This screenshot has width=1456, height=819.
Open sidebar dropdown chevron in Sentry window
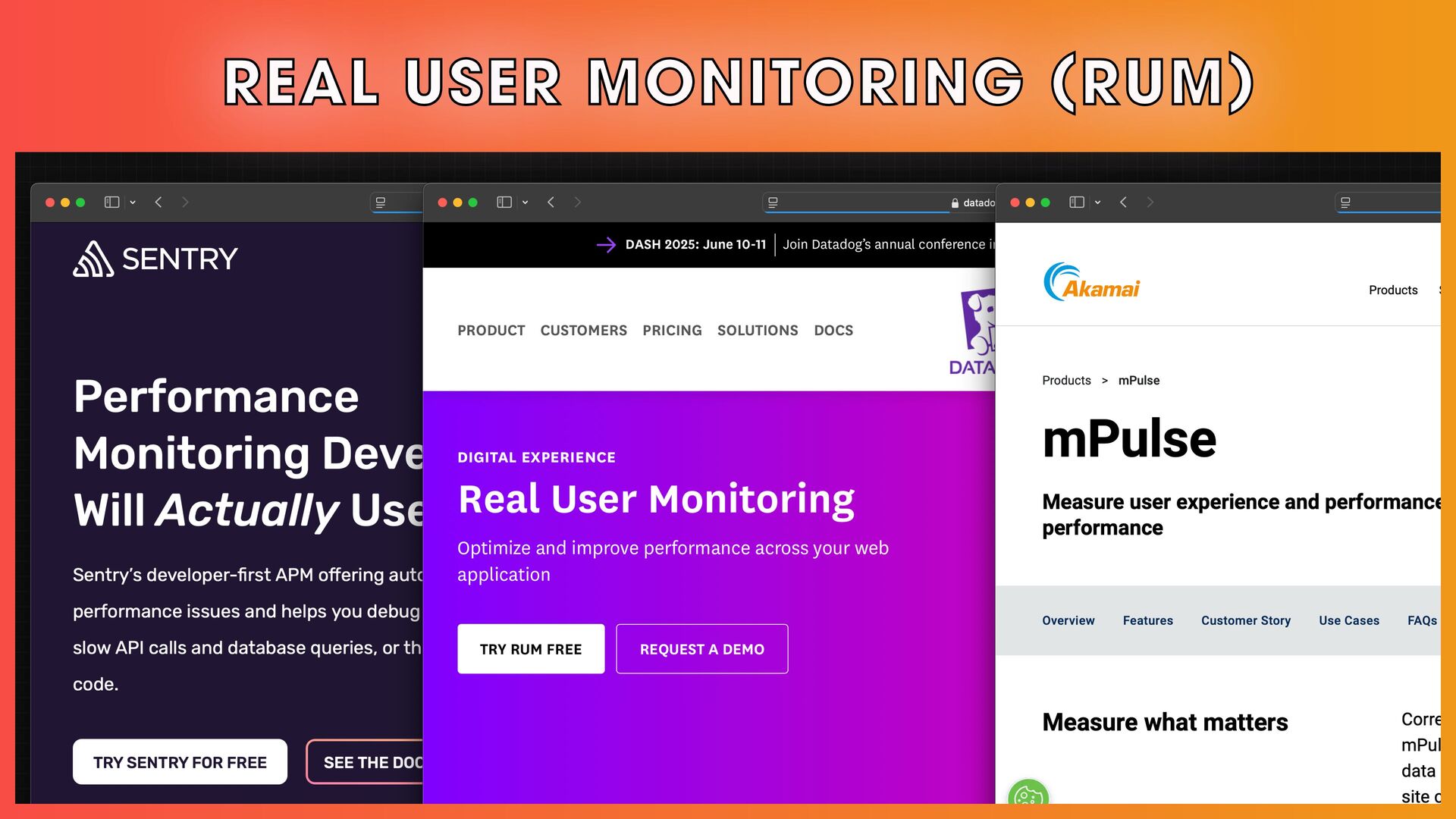(x=133, y=202)
